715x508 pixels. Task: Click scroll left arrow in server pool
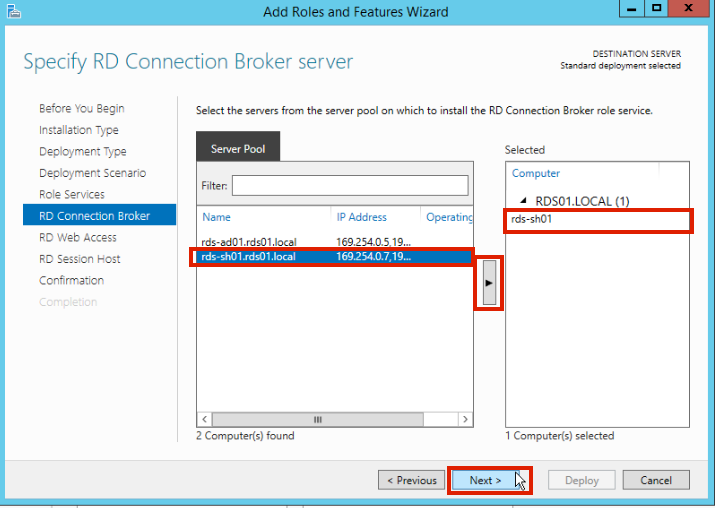click(204, 419)
